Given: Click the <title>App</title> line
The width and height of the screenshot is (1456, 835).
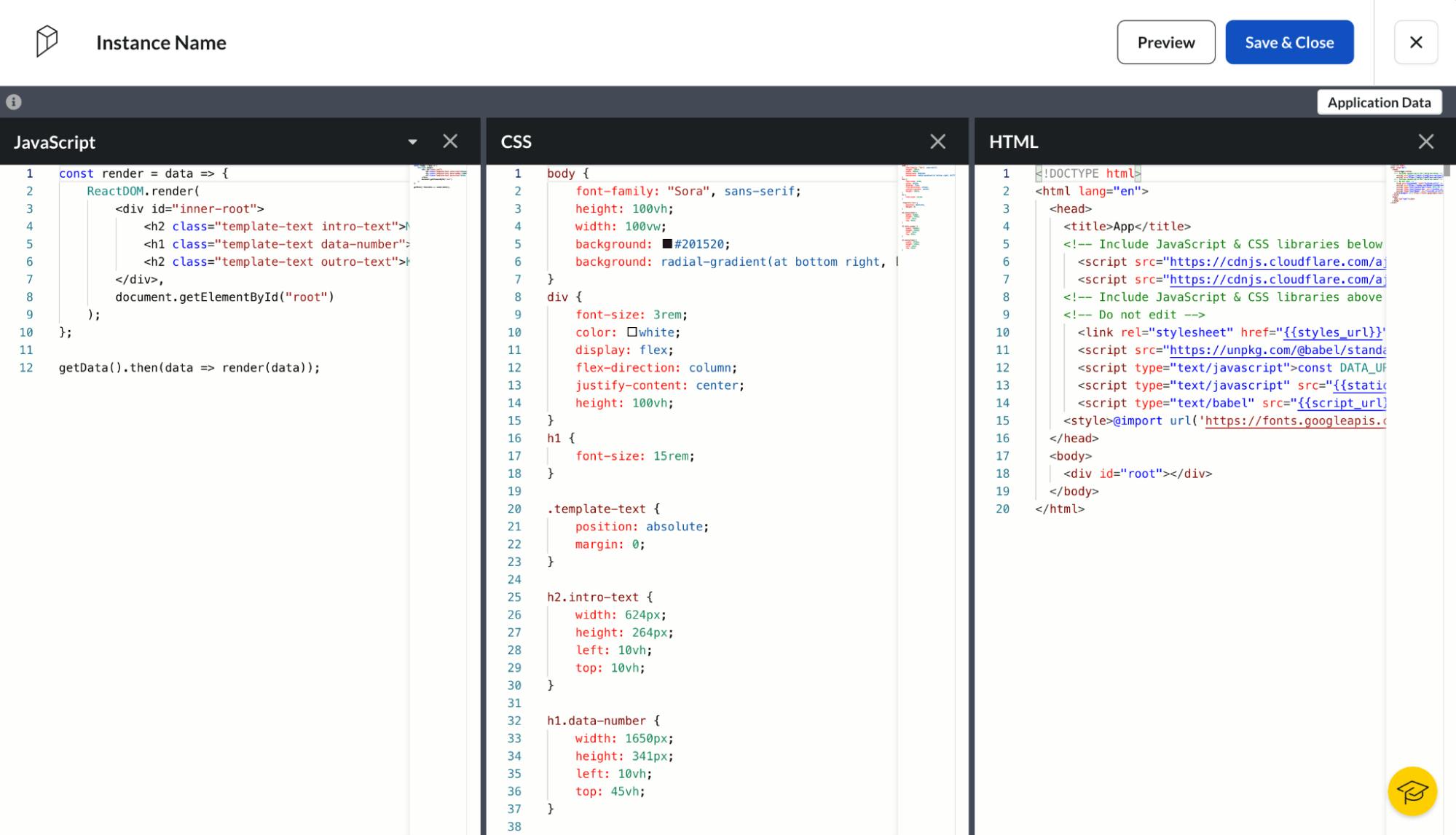Looking at the screenshot, I should coord(1127,227).
